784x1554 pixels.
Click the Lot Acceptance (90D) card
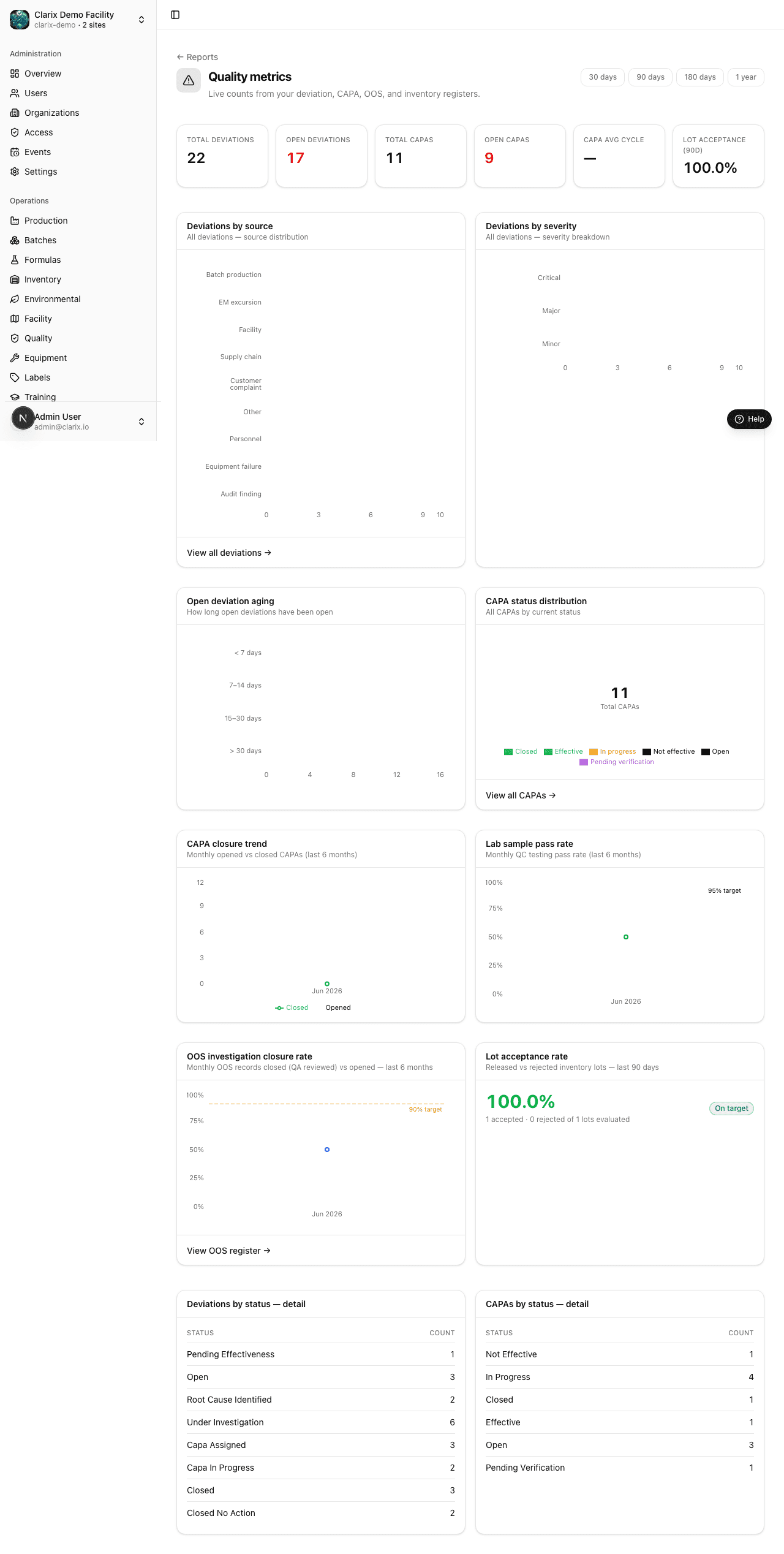tap(718, 156)
